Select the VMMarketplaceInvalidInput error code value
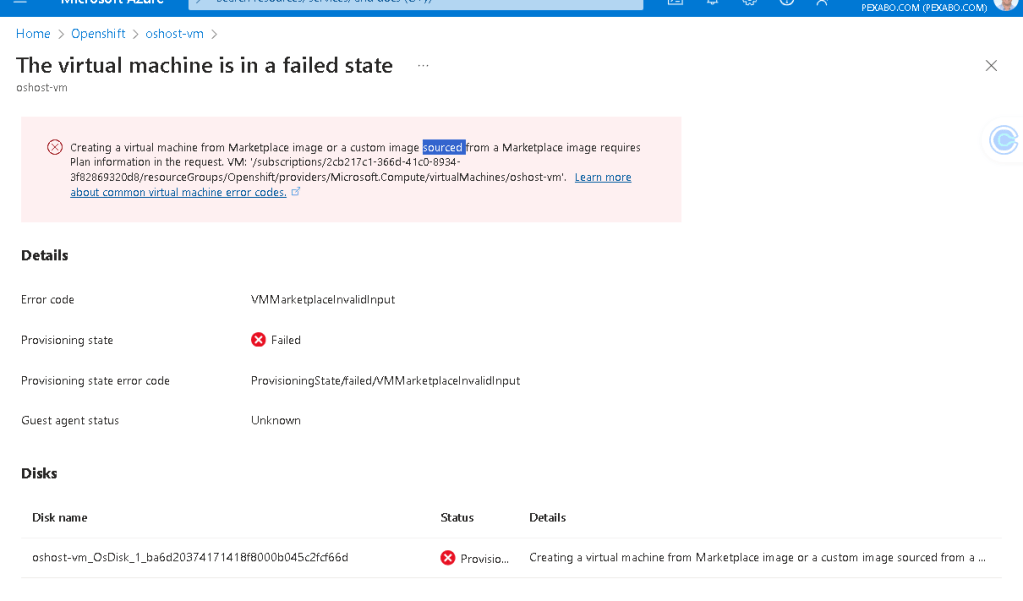The width and height of the screenshot is (1023, 601). [x=323, y=300]
